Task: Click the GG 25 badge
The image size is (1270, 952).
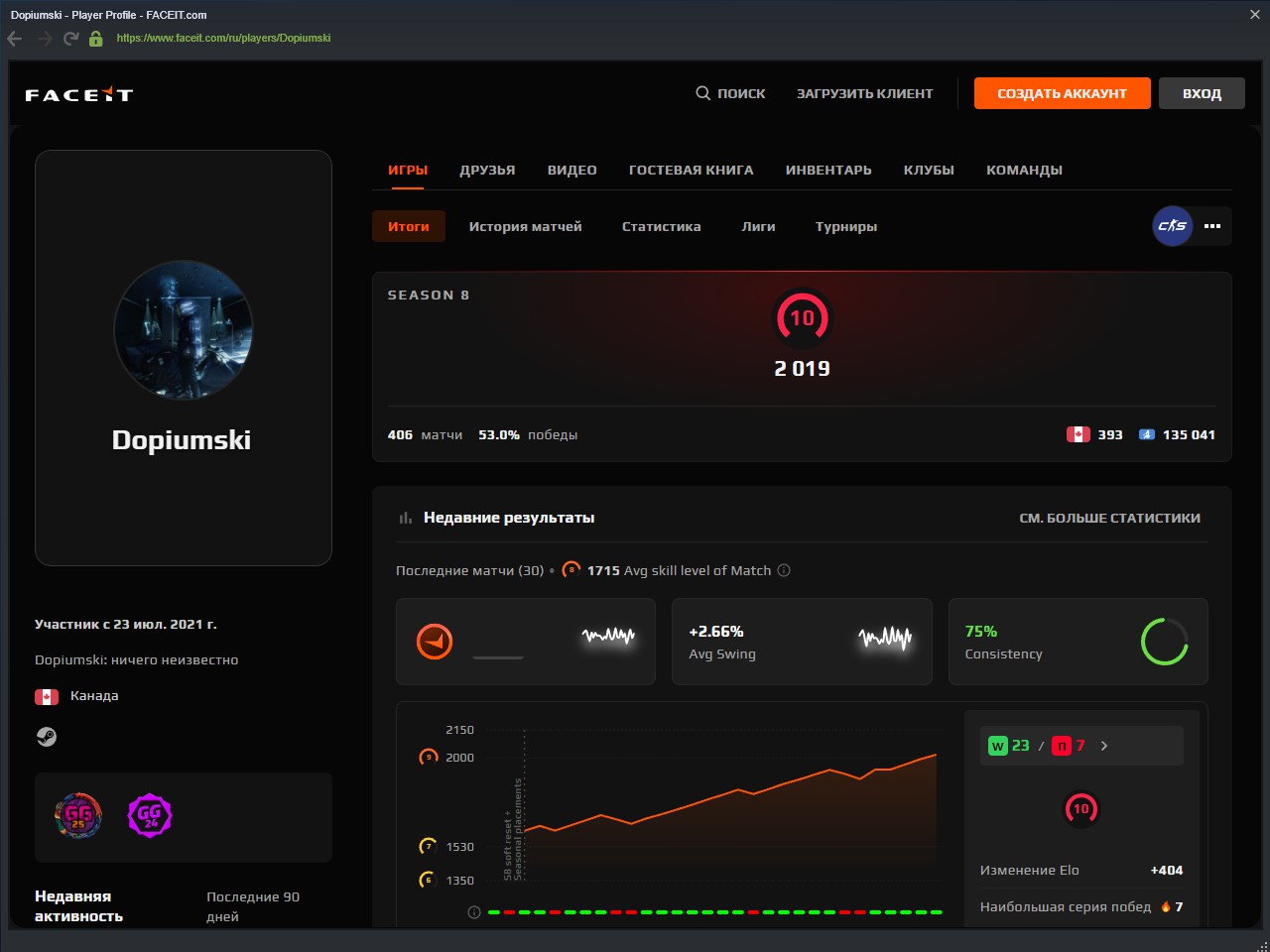Action: click(78, 816)
